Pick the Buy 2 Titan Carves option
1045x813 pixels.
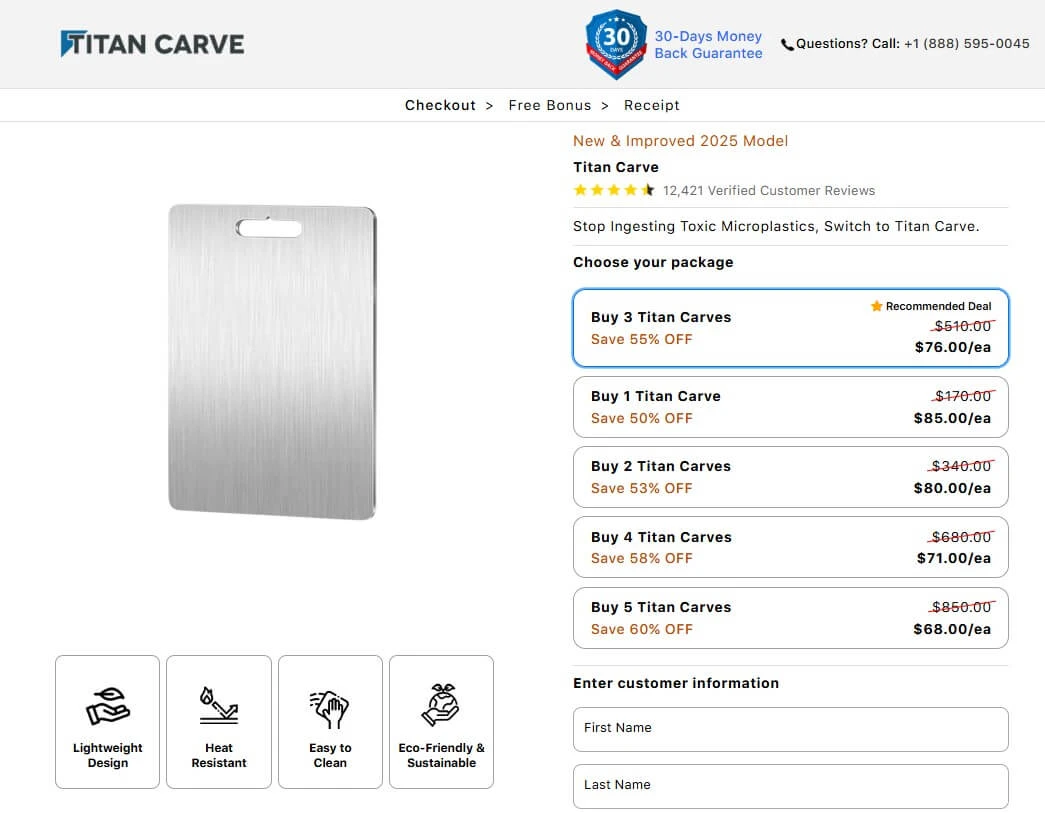point(790,477)
